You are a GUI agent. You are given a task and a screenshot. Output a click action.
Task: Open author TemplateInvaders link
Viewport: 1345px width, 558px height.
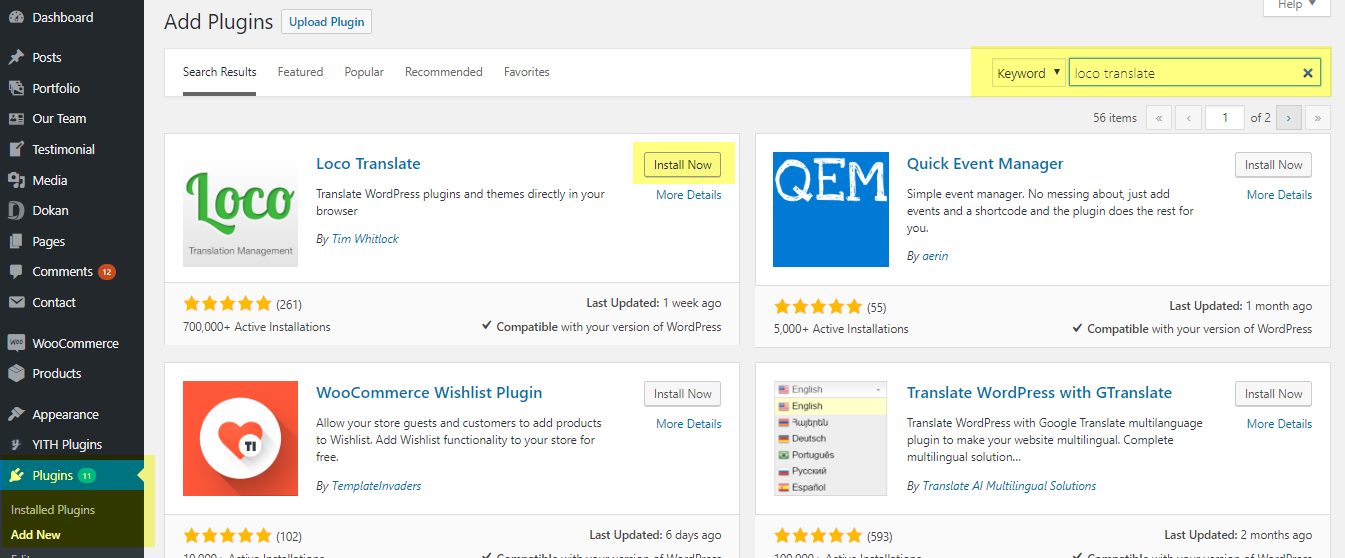(377, 486)
